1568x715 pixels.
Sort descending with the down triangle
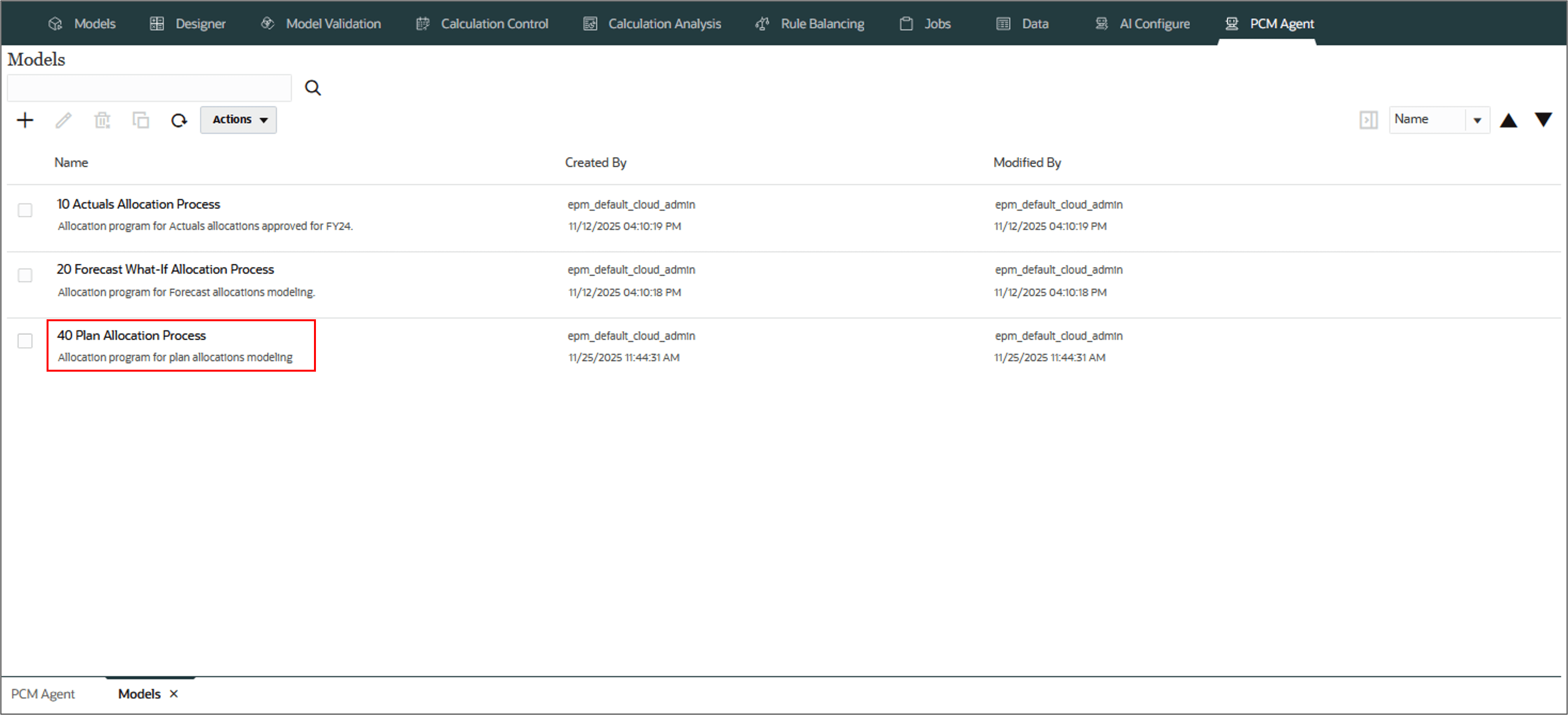tap(1543, 119)
